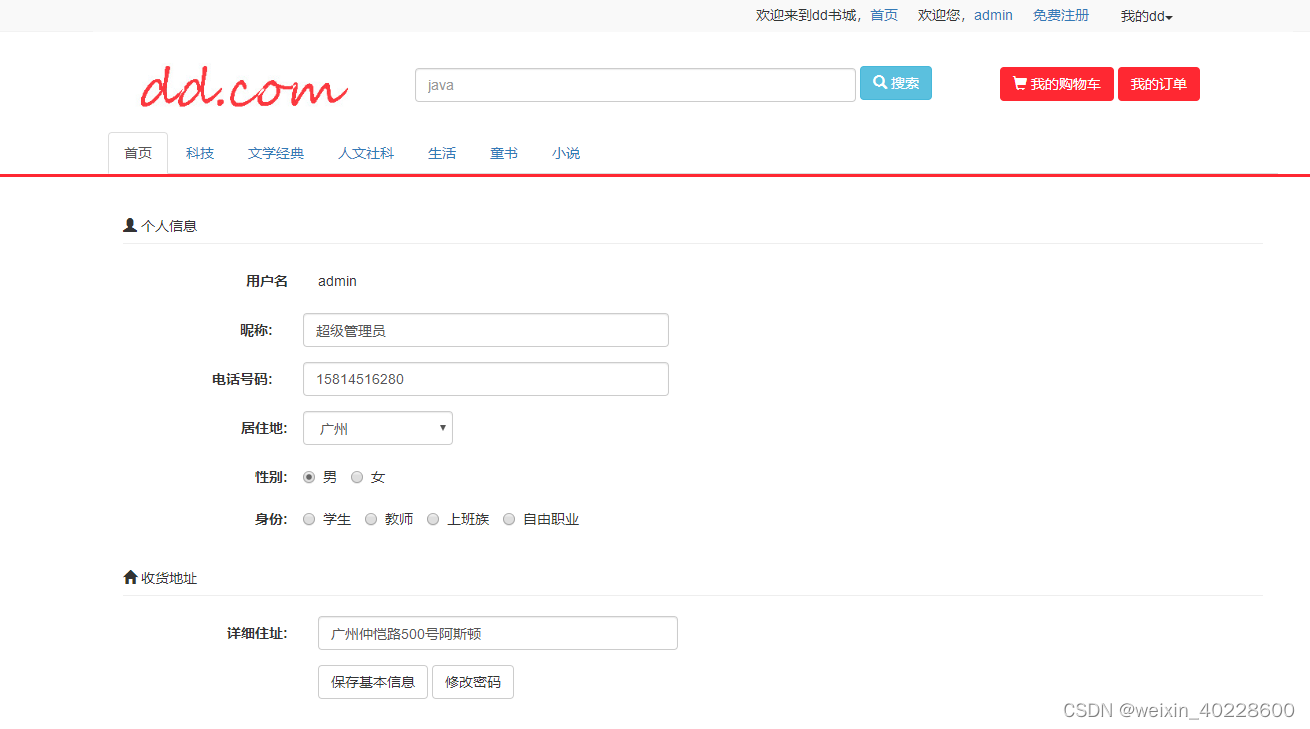
Task: Click the 电话号码 input field
Action: (x=486, y=379)
